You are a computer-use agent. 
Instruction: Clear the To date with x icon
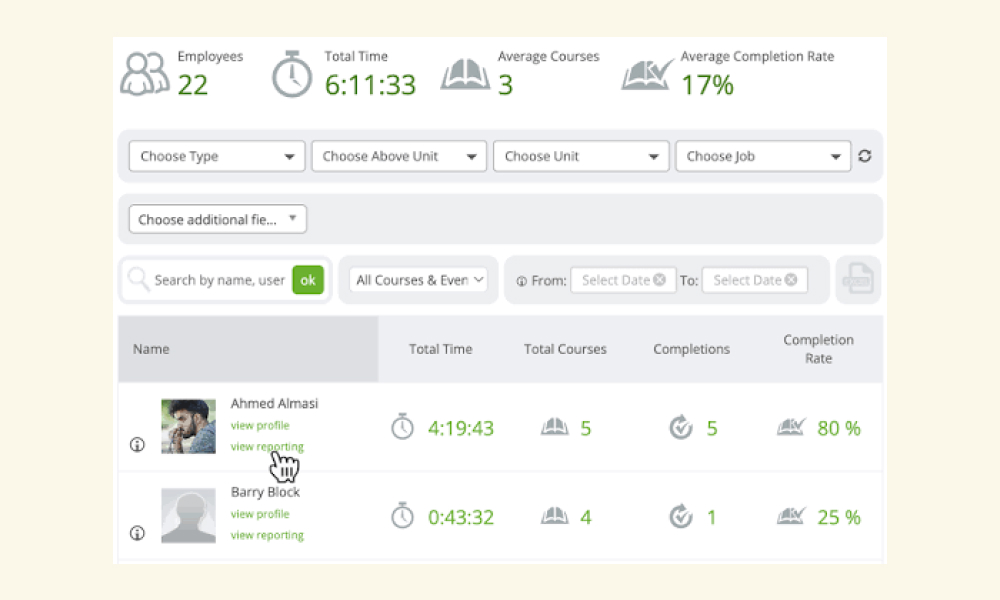coord(791,280)
